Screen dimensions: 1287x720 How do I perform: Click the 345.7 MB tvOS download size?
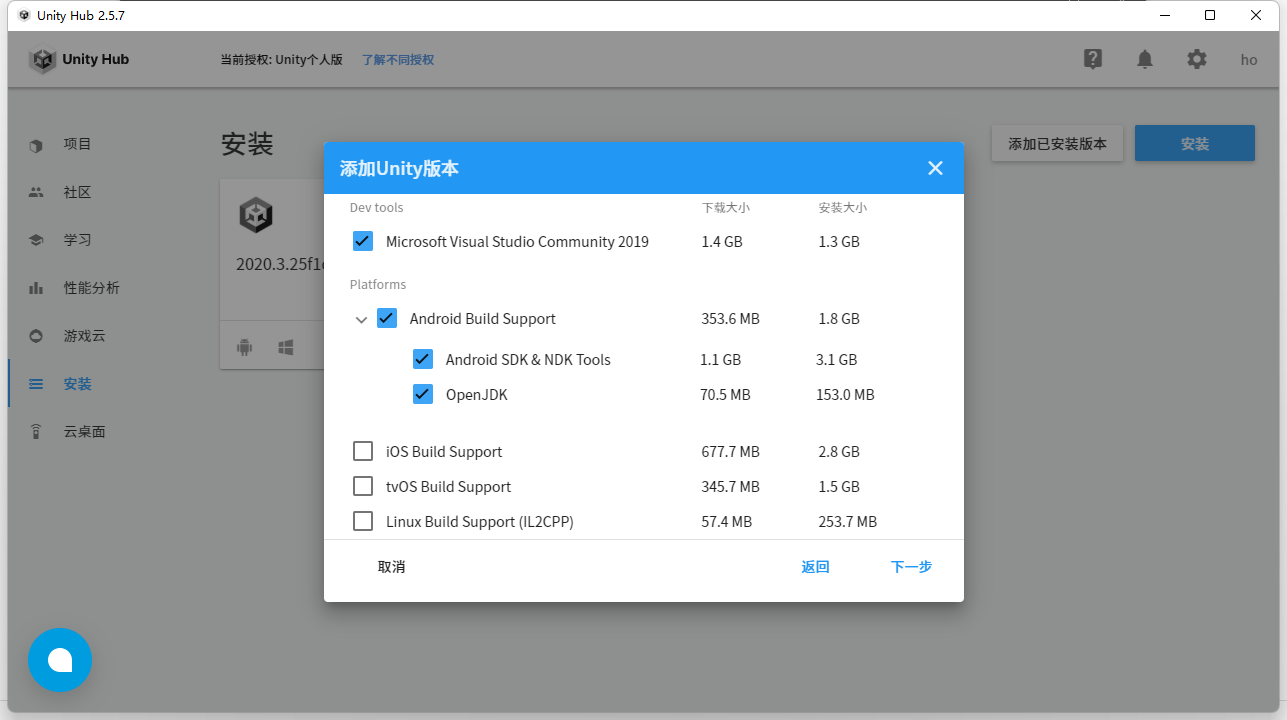(731, 487)
